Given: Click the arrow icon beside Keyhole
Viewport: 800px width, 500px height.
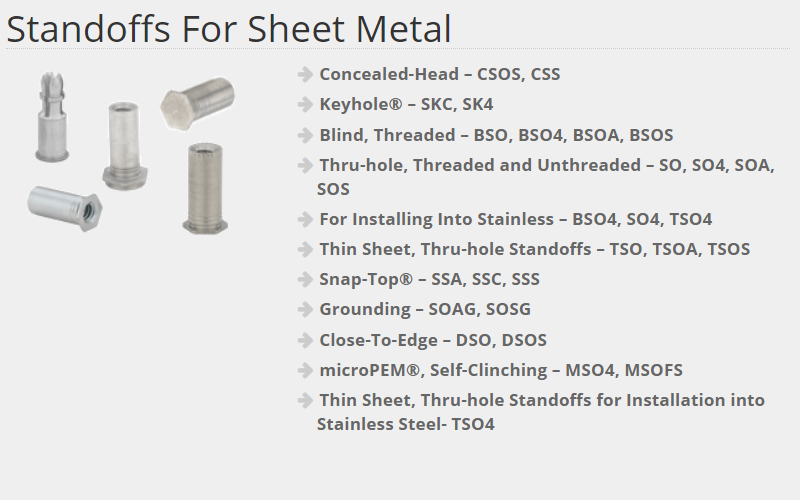Looking at the screenshot, I should tap(305, 105).
